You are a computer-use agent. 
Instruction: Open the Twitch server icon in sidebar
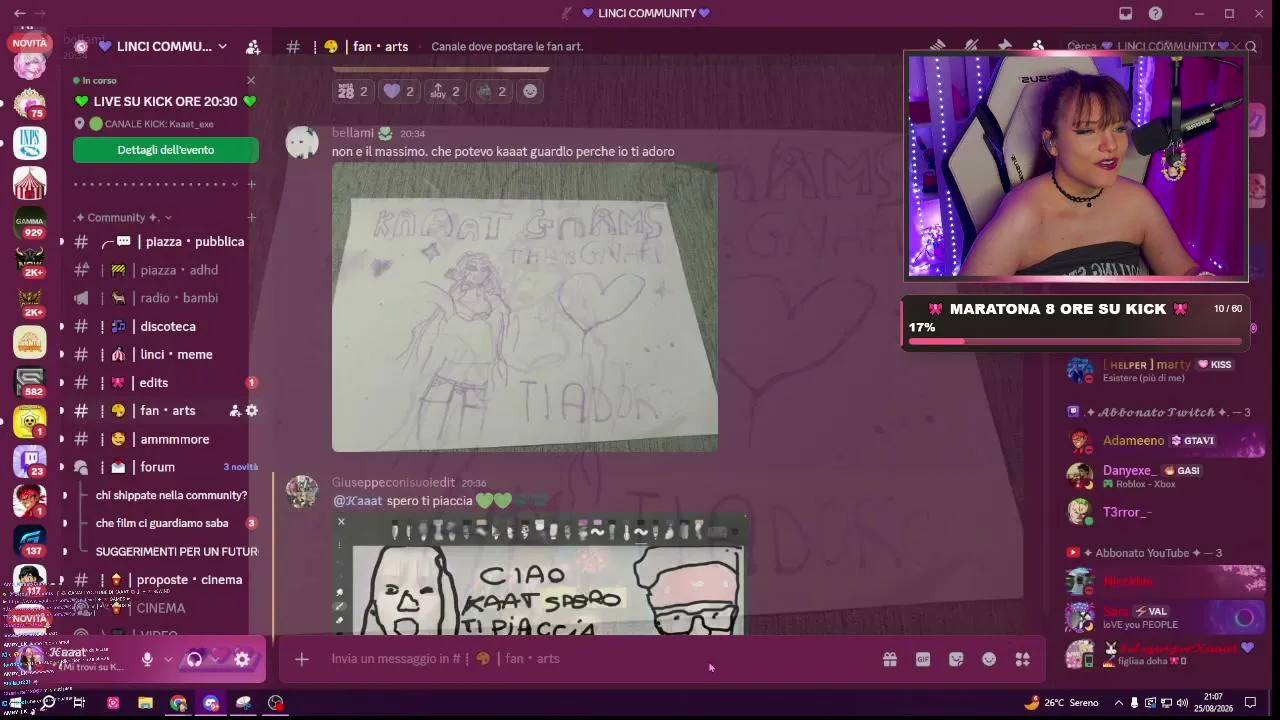(30, 461)
